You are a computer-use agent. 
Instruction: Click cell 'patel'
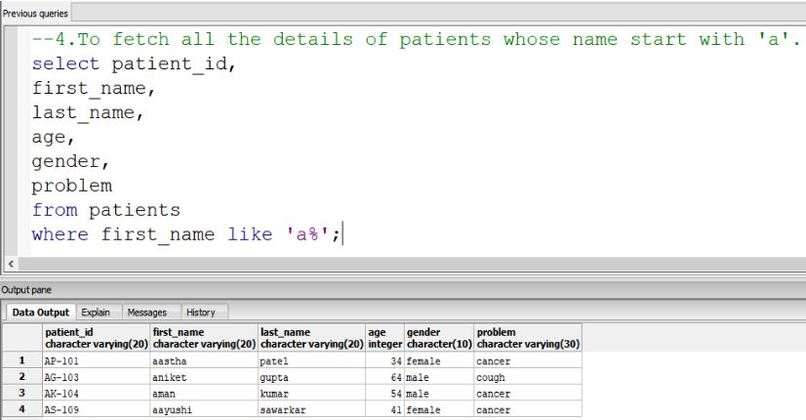[x=312, y=361]
